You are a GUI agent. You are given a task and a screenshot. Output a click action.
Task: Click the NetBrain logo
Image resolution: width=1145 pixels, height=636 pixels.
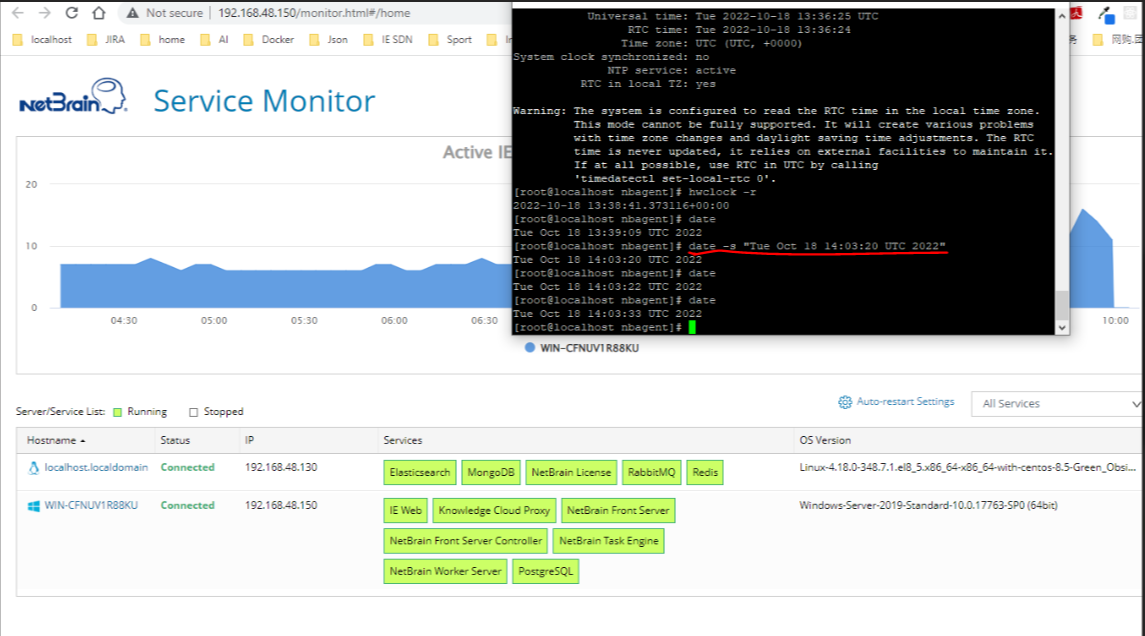73,97
